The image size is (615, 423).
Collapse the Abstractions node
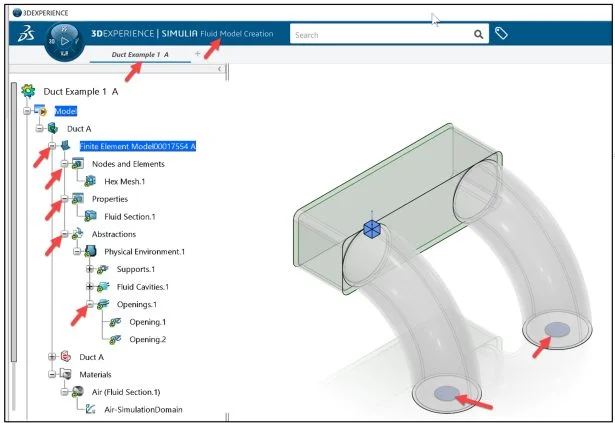click(65, 234)
